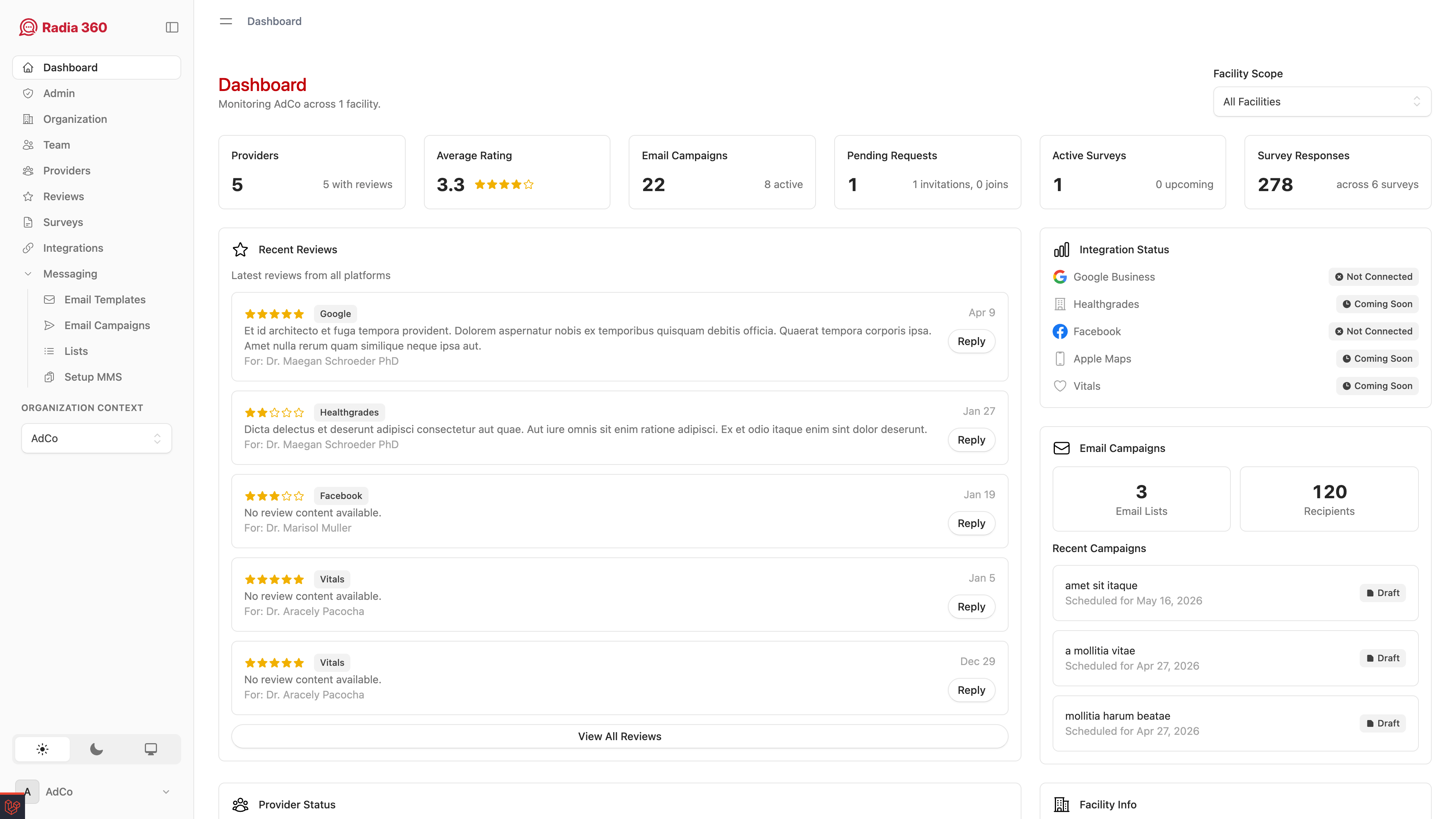
Task: Open the AdCo organization context selector
Action: [x=96, y=438]
